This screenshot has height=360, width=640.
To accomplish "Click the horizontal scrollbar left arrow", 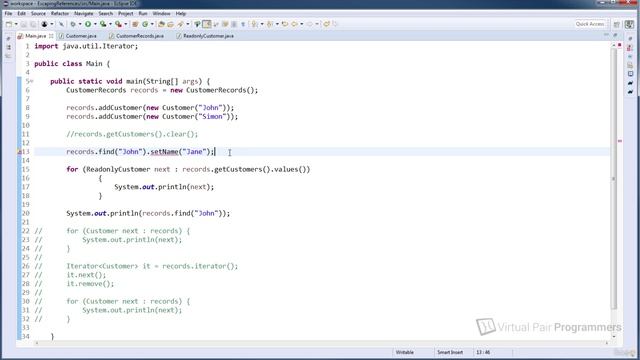I will [x=37, y=343].
